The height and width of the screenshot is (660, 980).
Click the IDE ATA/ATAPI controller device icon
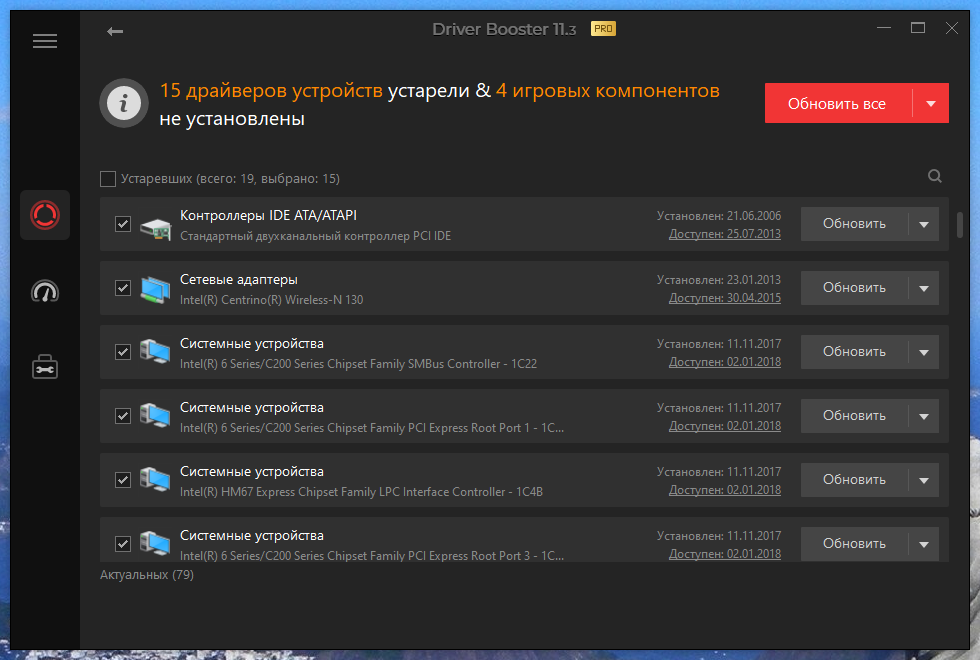155,228
